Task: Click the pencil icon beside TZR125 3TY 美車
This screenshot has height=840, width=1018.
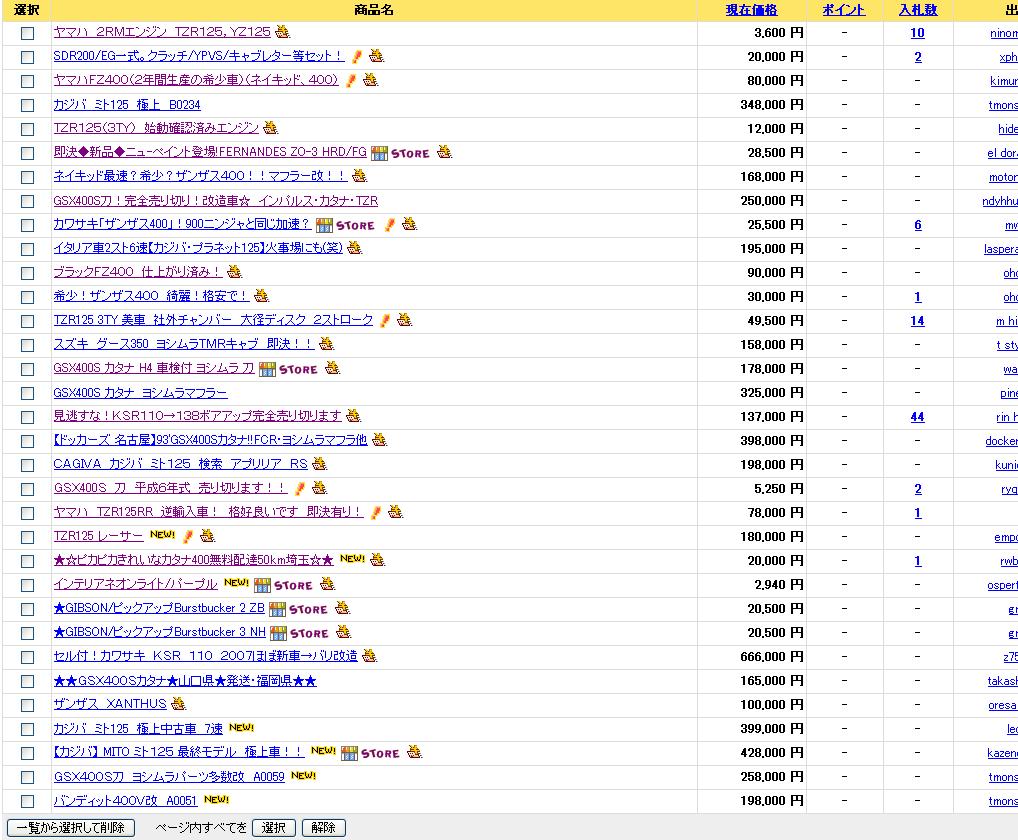Action: click(385, 321)
